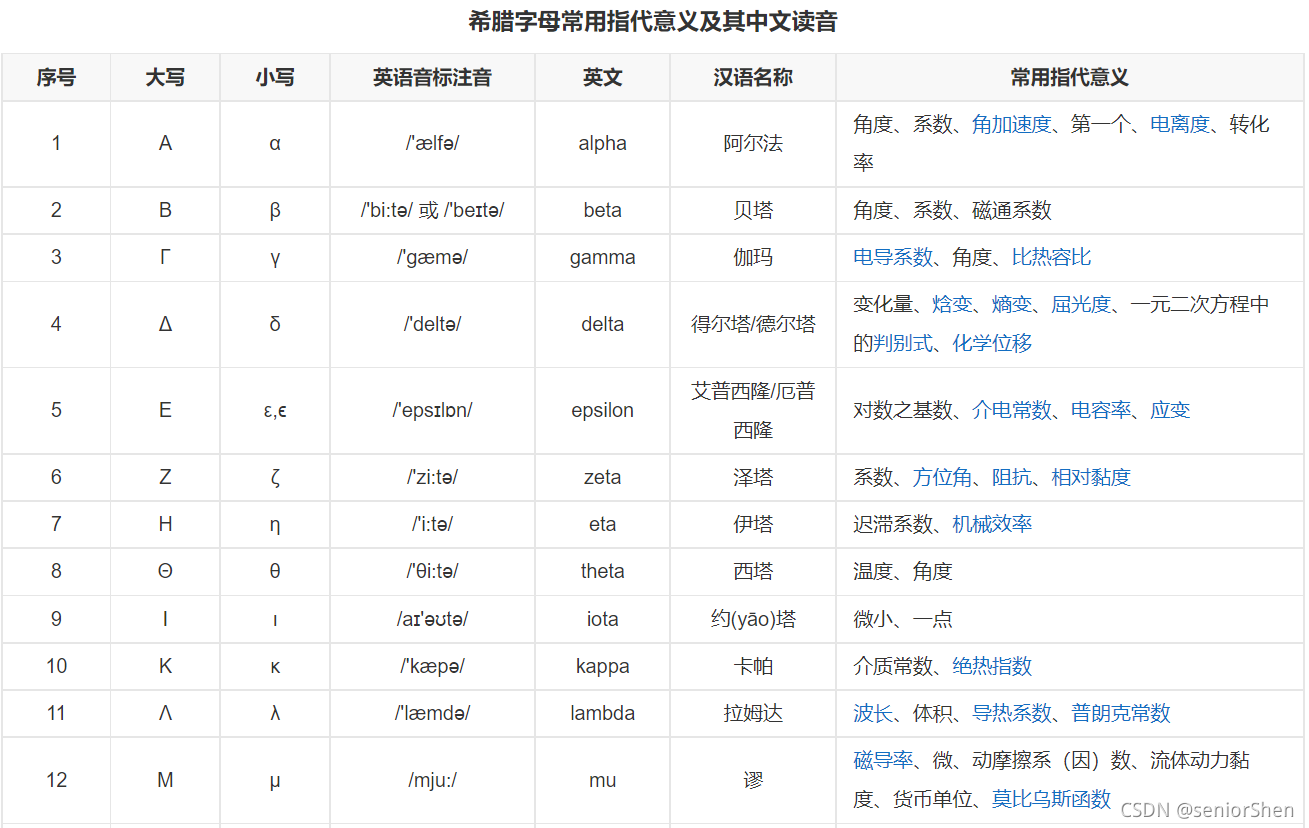The image size is (1309, 828).
Task: Open the 相对黏度 link
Action: 1091,477
